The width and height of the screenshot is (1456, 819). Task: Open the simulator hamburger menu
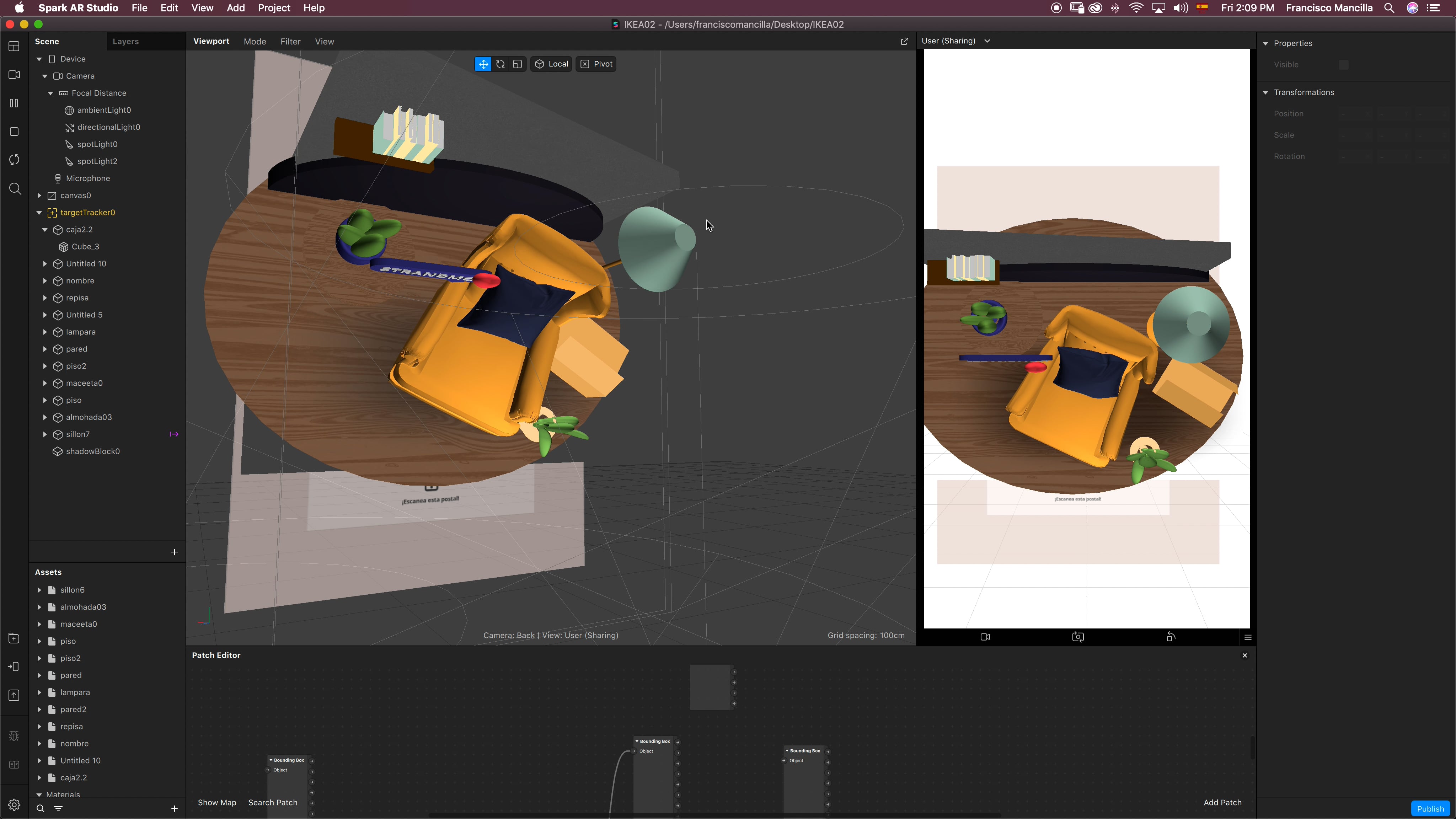pyautogui.click(x=1248, y=638)
